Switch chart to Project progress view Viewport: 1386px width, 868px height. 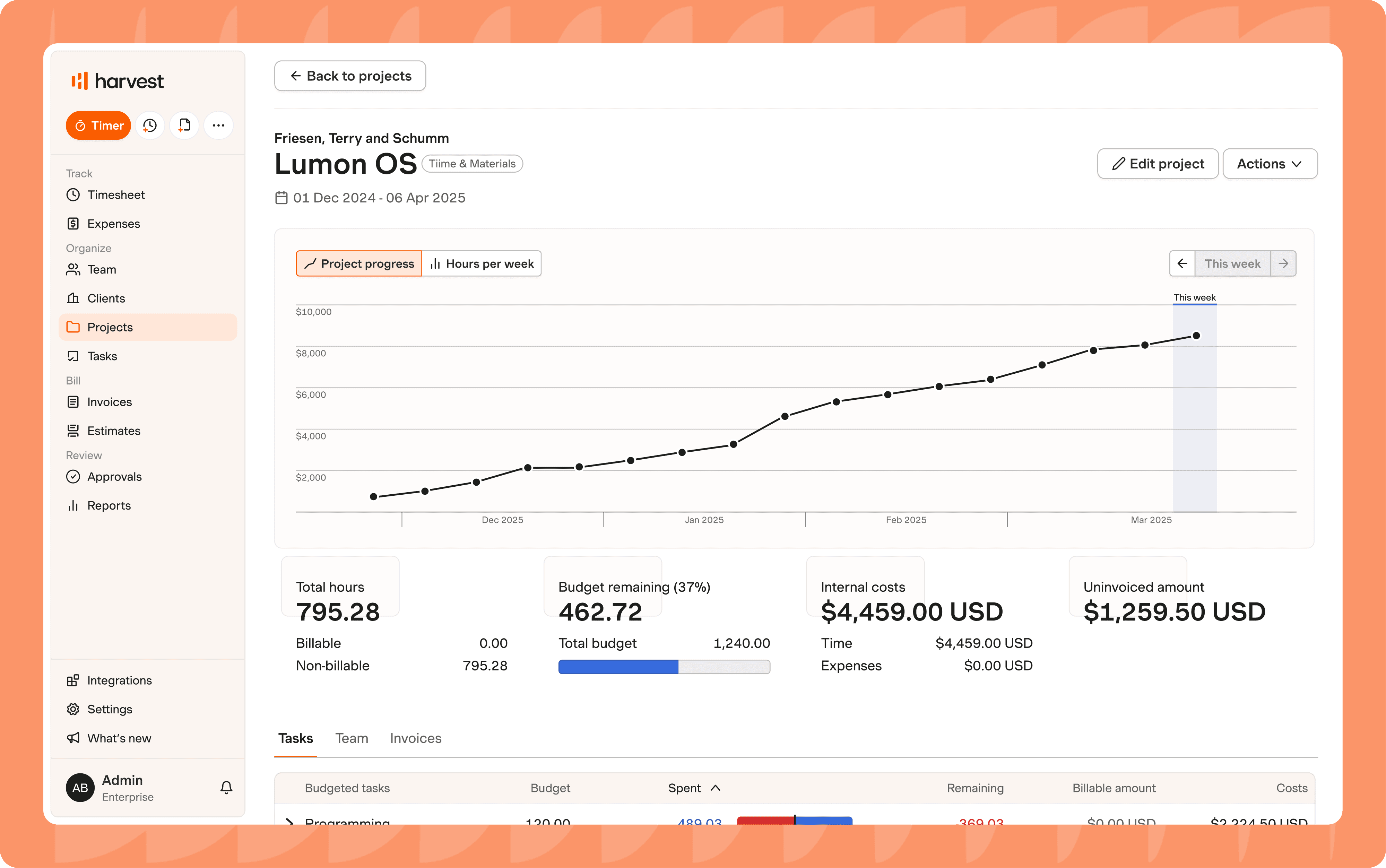point(359,263)
